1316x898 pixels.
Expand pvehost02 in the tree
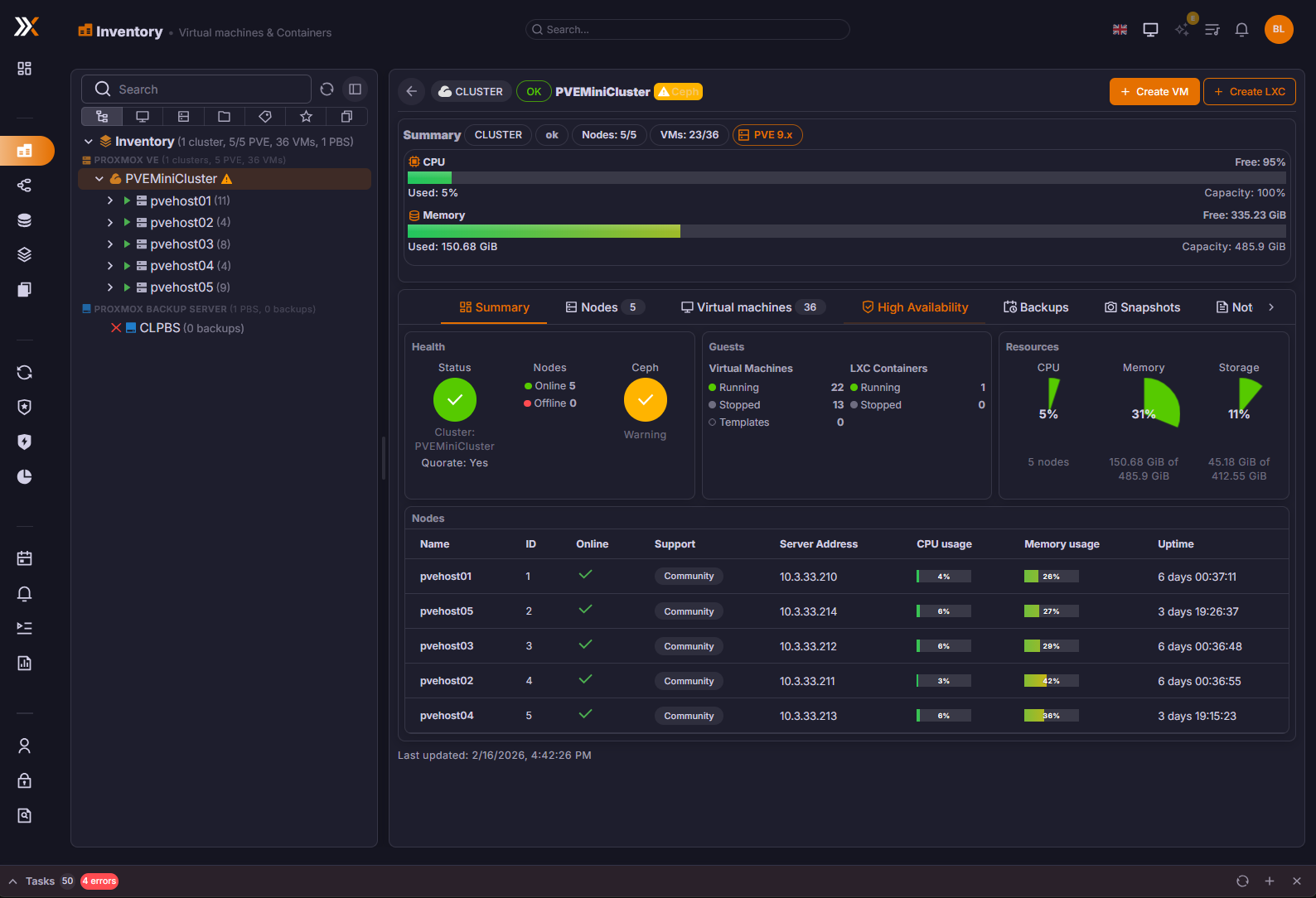point(110,222)
